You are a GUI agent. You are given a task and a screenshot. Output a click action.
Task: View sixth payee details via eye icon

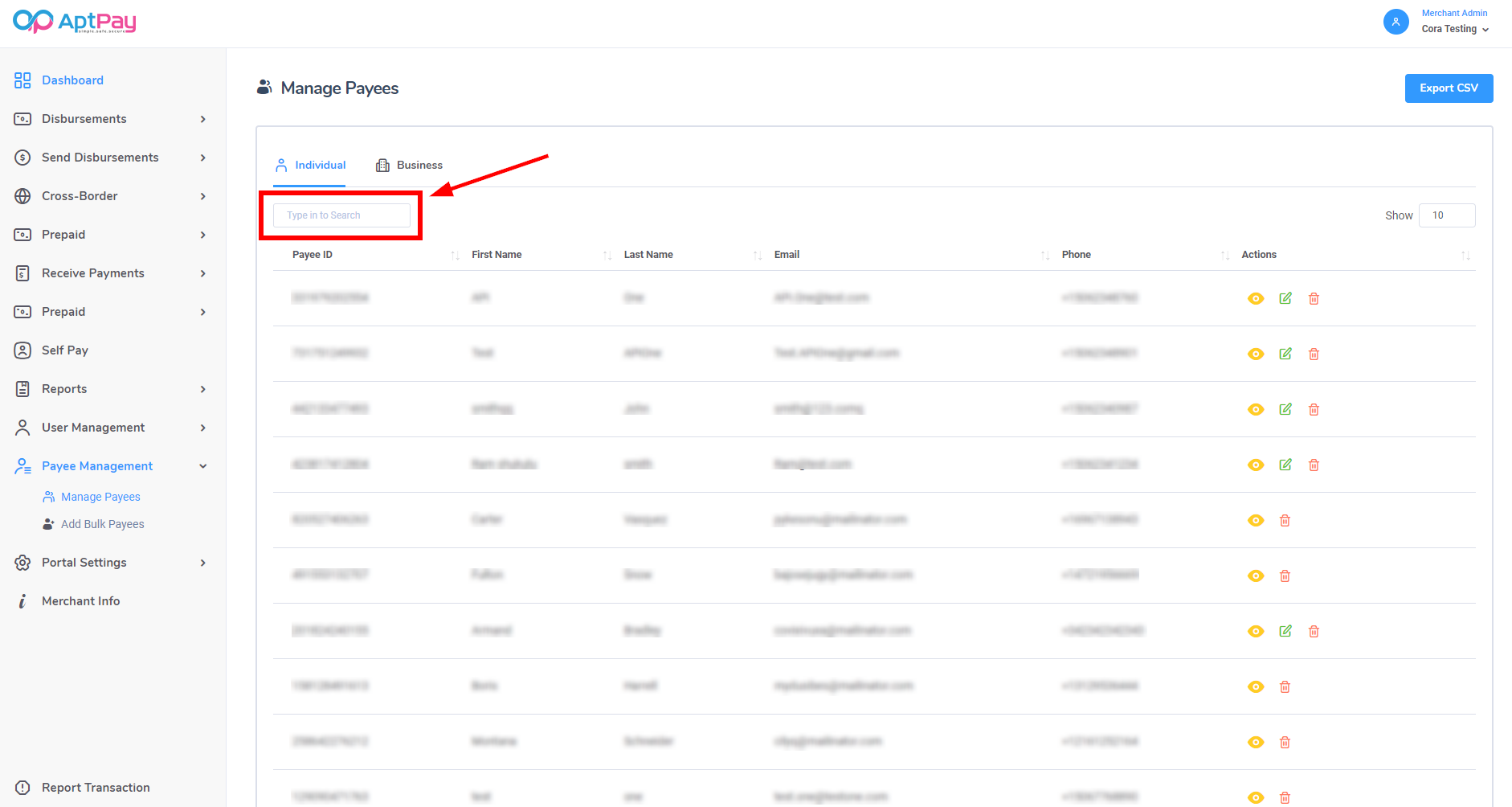pyautogui.click(x=1256, y=576)
